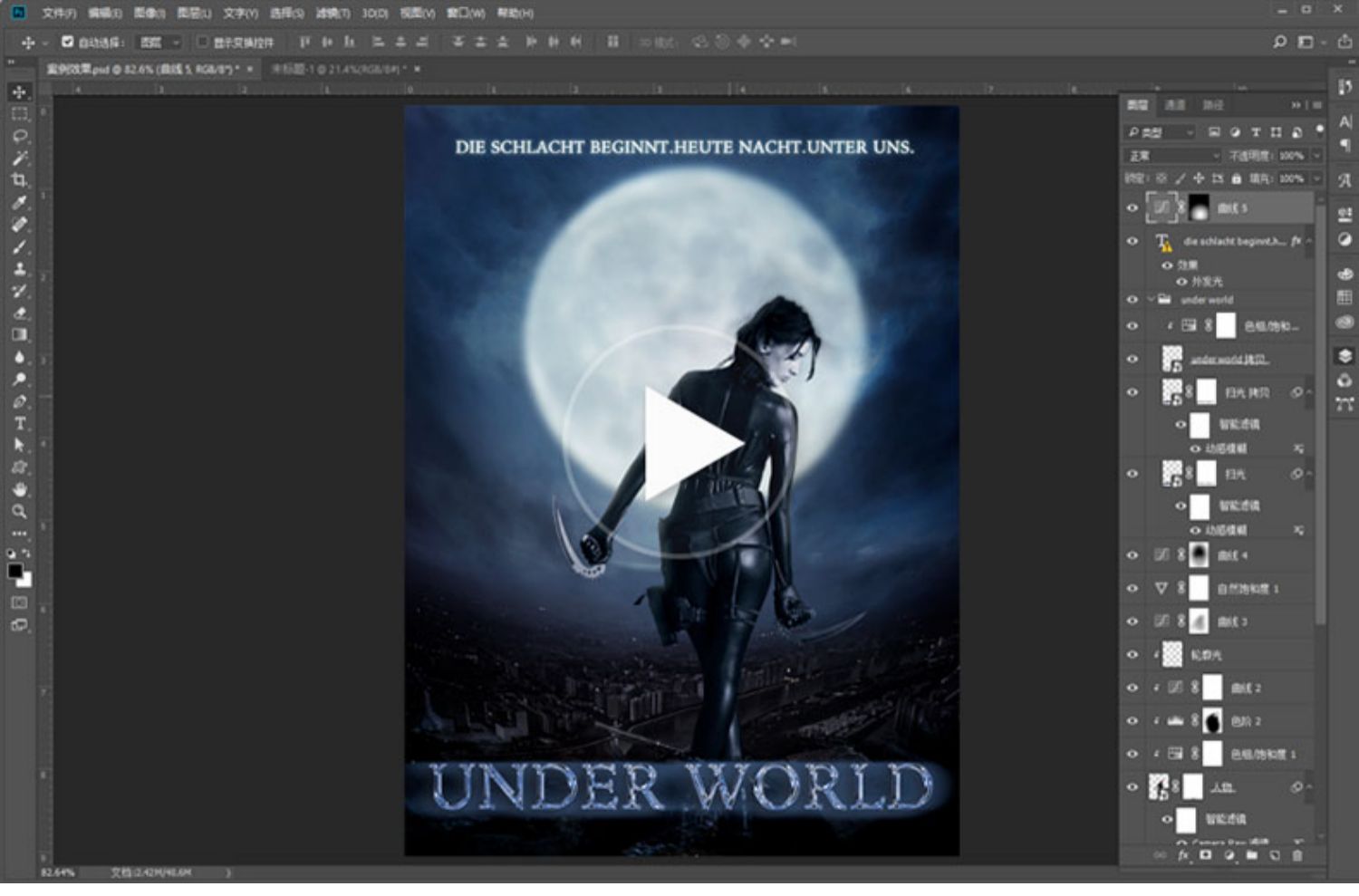Open the blend mode dropdown

point(1173,156)
